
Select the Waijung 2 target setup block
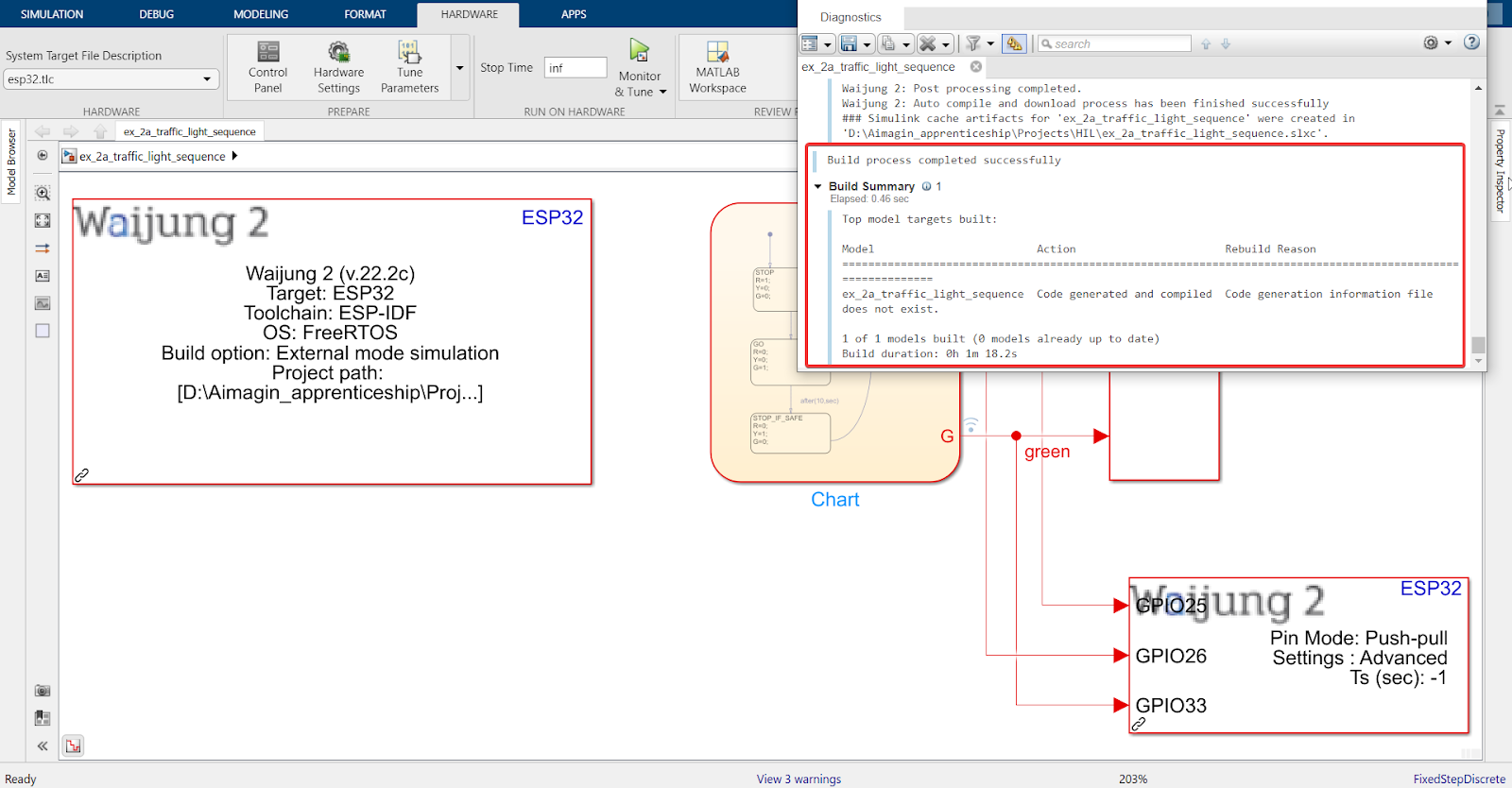point(332,342)
